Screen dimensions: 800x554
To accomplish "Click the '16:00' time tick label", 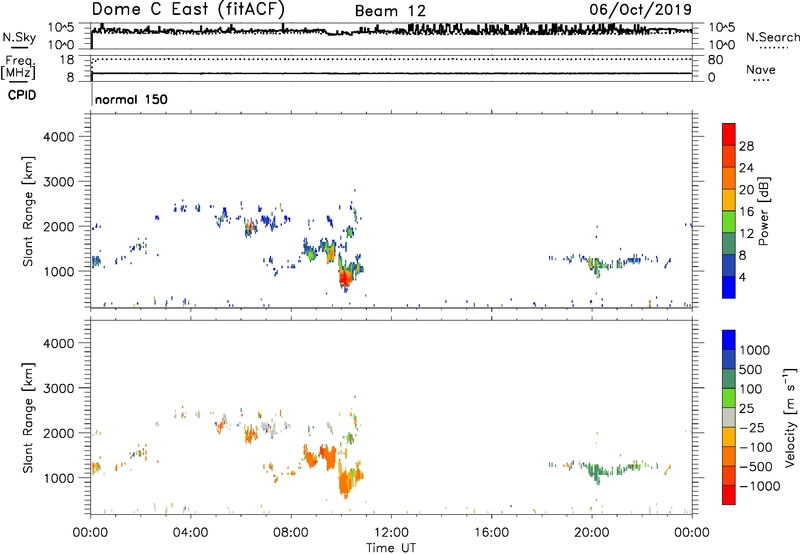I will 491,533.
